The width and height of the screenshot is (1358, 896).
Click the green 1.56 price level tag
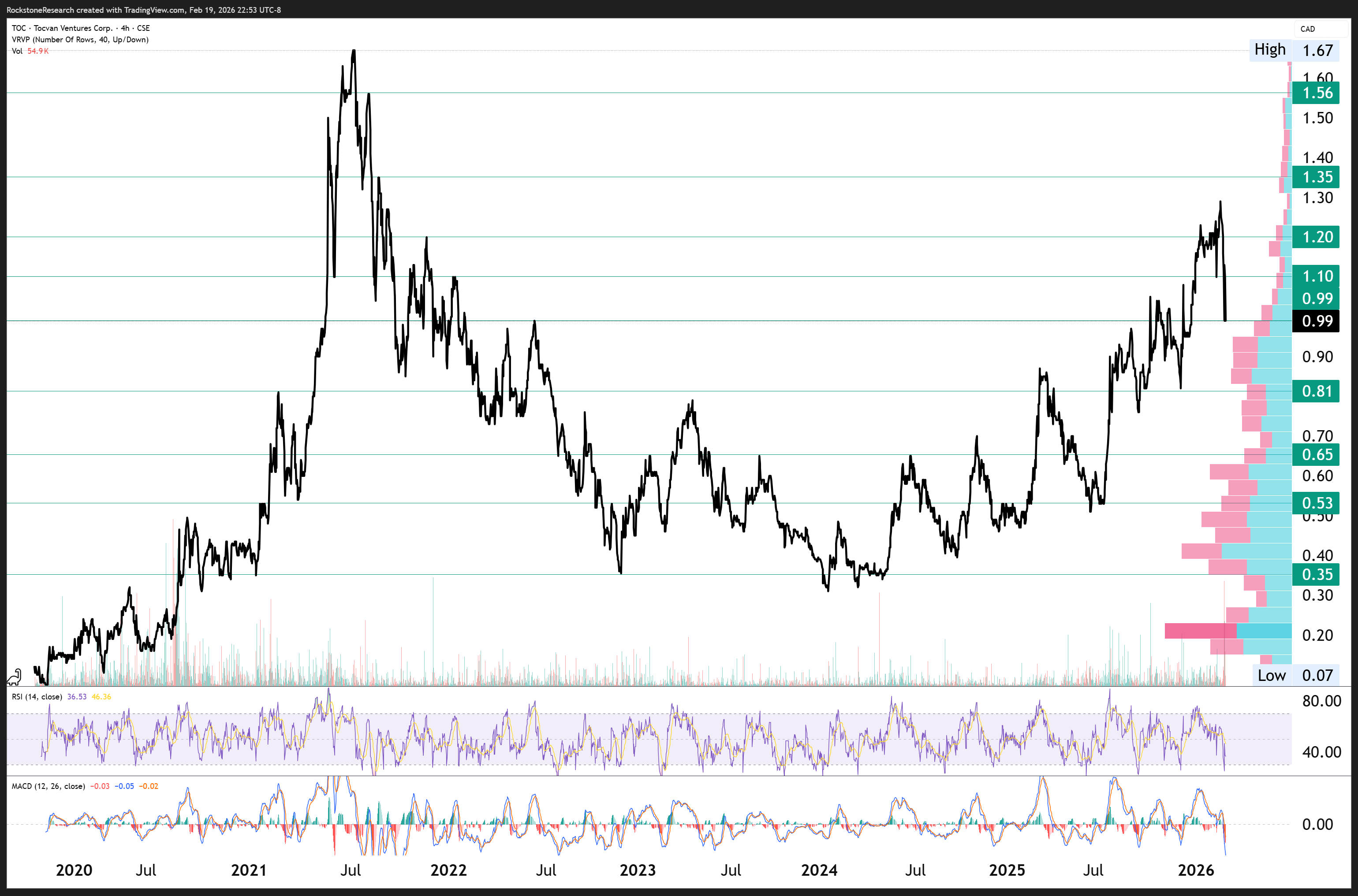[1316, 93]
